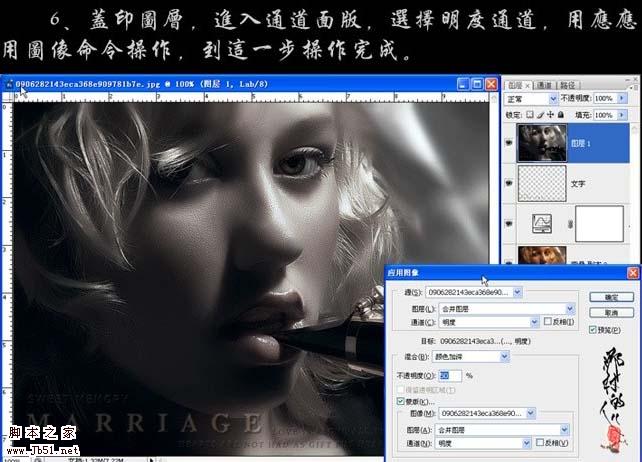Screen dimensions: 642x462
Task: Enable lock transparent pixels in Layers panel
Action: point(530,115)
